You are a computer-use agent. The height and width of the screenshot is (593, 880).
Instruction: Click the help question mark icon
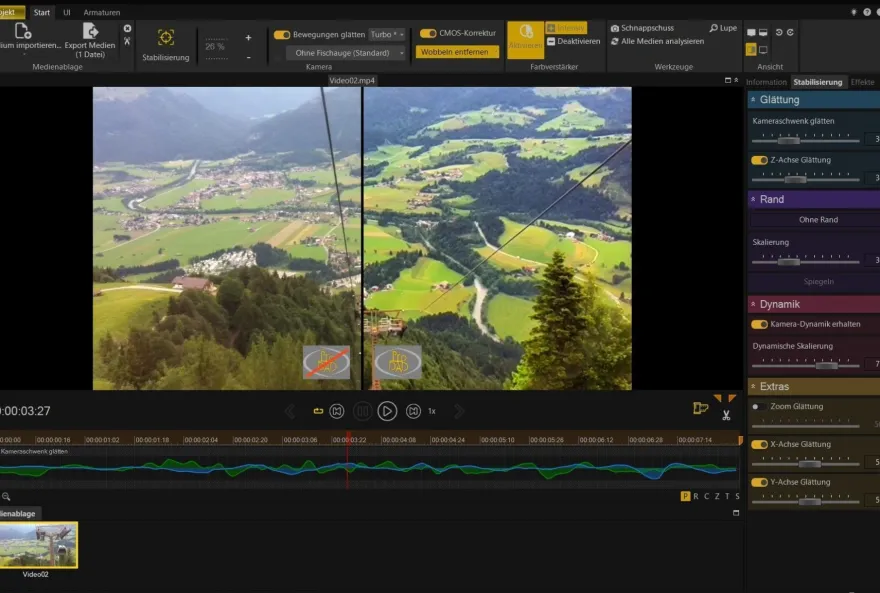(x=867, y=12)
